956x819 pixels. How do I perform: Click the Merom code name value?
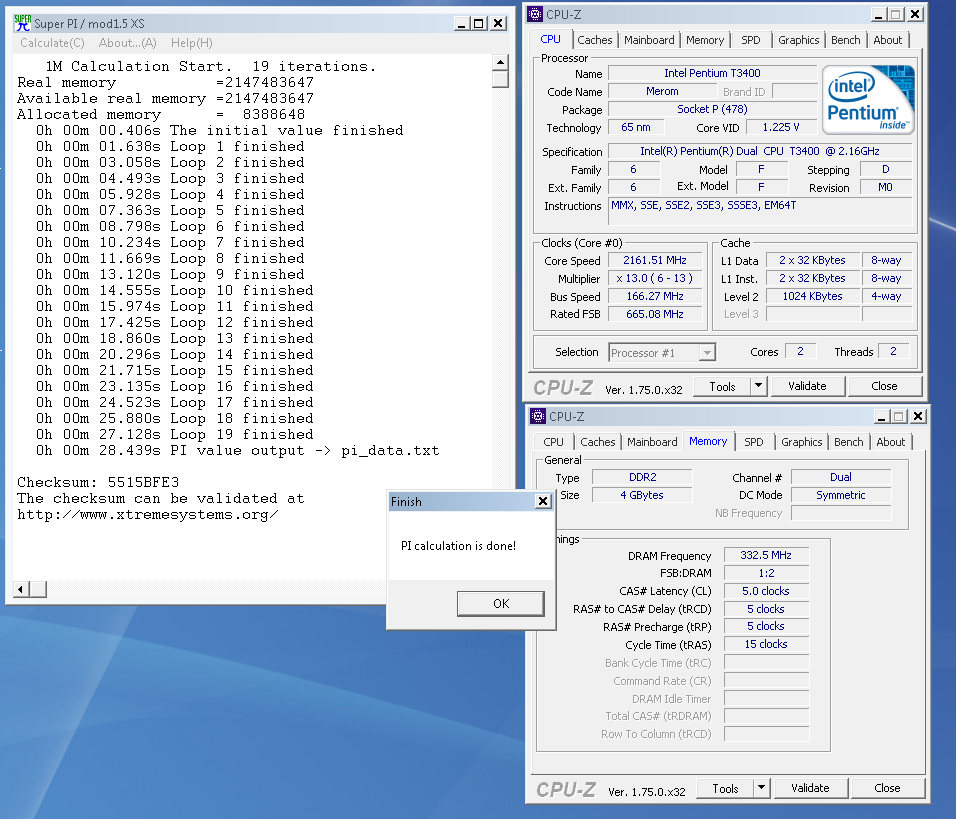pyautogui.click(x=662, y=91)
